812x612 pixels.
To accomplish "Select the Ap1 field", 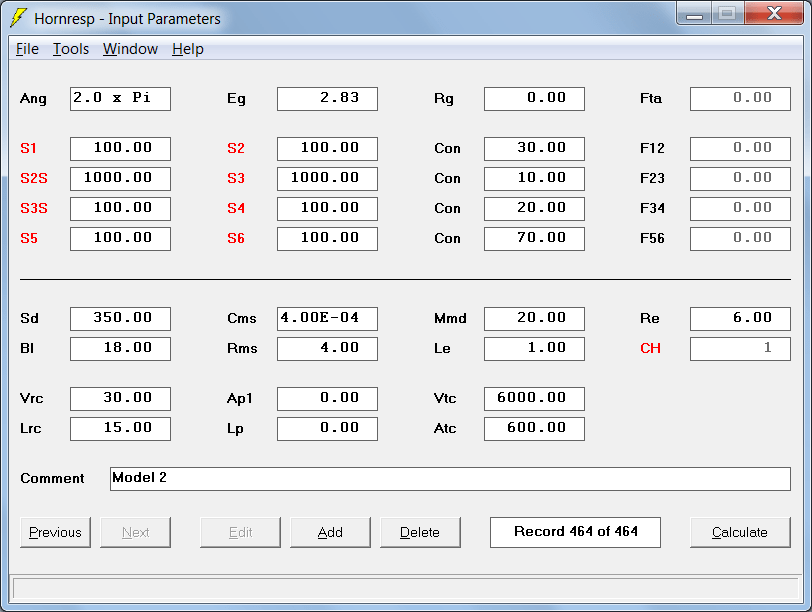I will point(327,399).
